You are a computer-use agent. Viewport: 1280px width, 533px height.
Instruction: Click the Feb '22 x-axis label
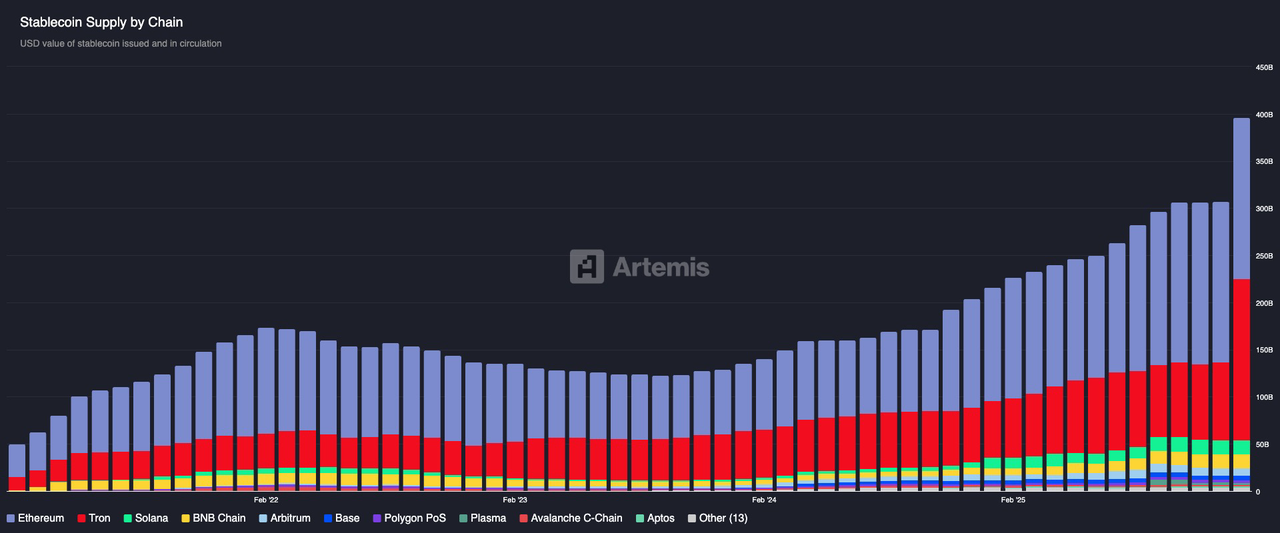pyautogui.click(x=266, y=499)
